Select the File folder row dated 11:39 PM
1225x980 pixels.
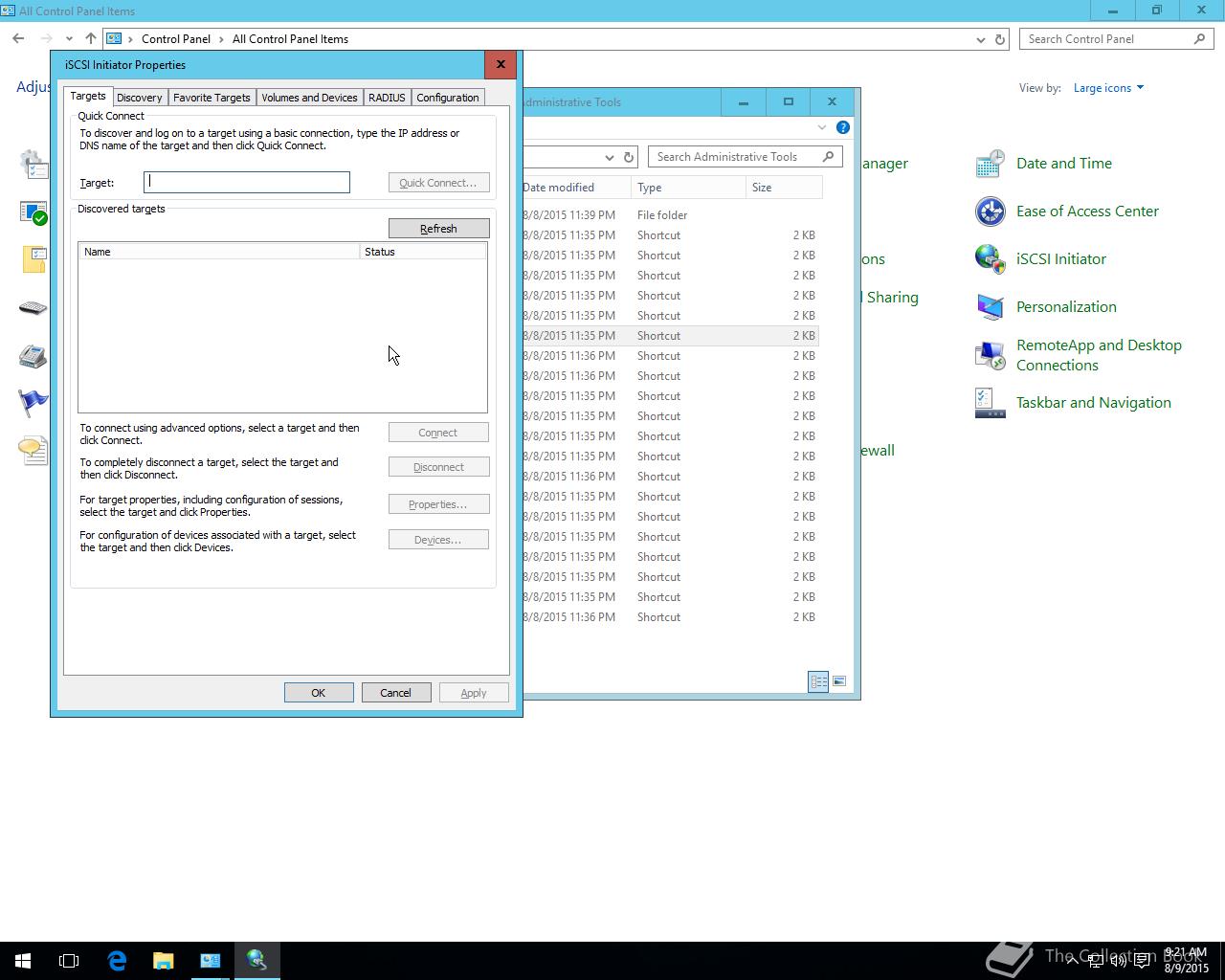pyautogui.click(x=670, y=215)
